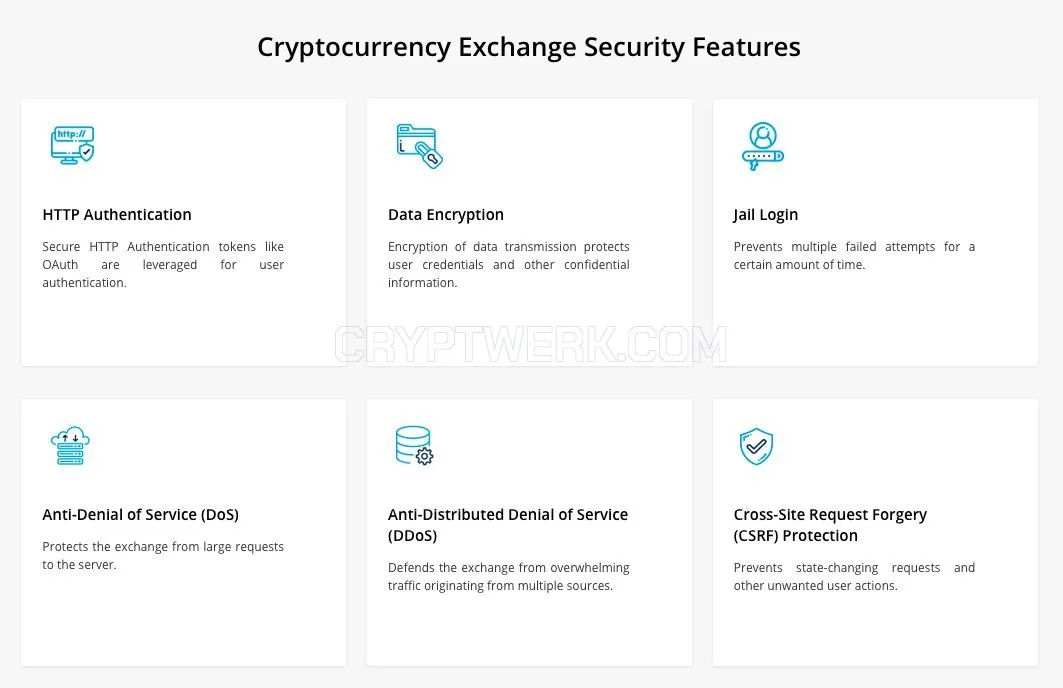Click the HTTP monitor shield icon

point(73,145)
